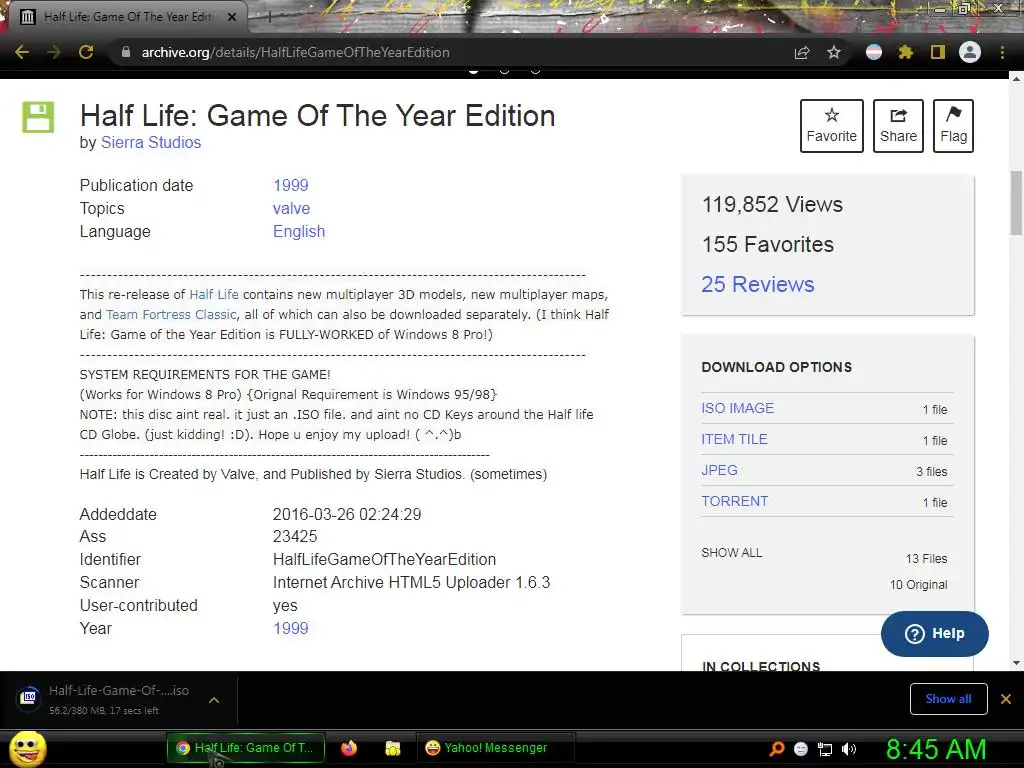Close the Half Life browser tab
1024x768 pixels.
(232, 17)
